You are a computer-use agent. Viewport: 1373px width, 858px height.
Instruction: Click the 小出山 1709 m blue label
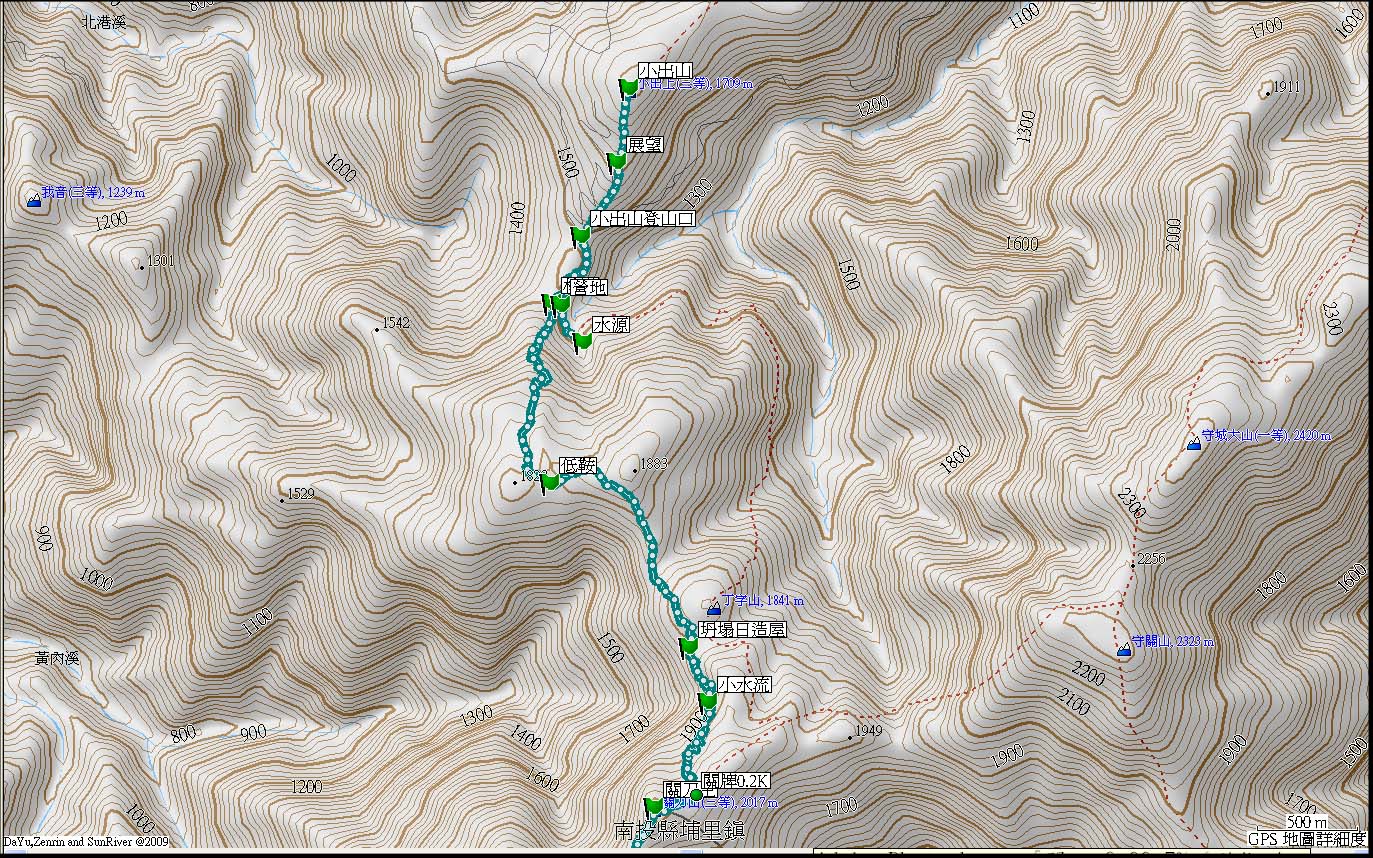point(695,84)
